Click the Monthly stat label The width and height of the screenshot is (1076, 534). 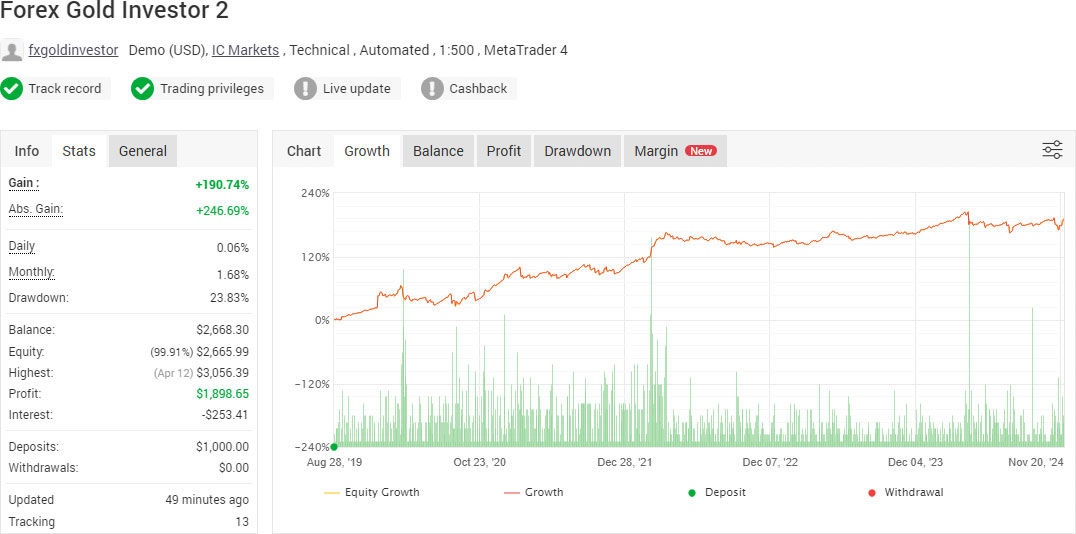[32, 272]
